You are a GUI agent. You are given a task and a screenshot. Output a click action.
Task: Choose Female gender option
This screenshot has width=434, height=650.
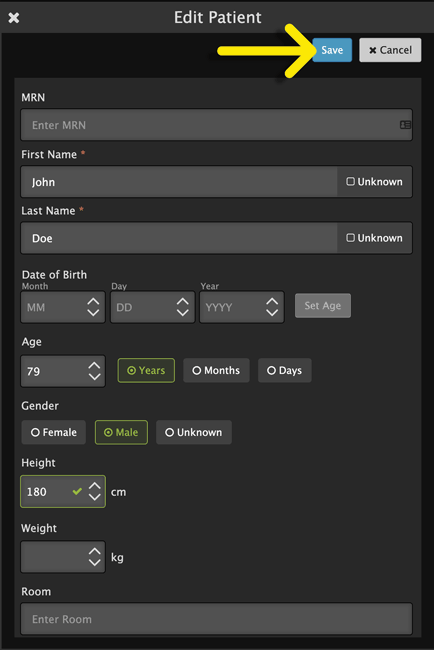click(x=54, y=432)
